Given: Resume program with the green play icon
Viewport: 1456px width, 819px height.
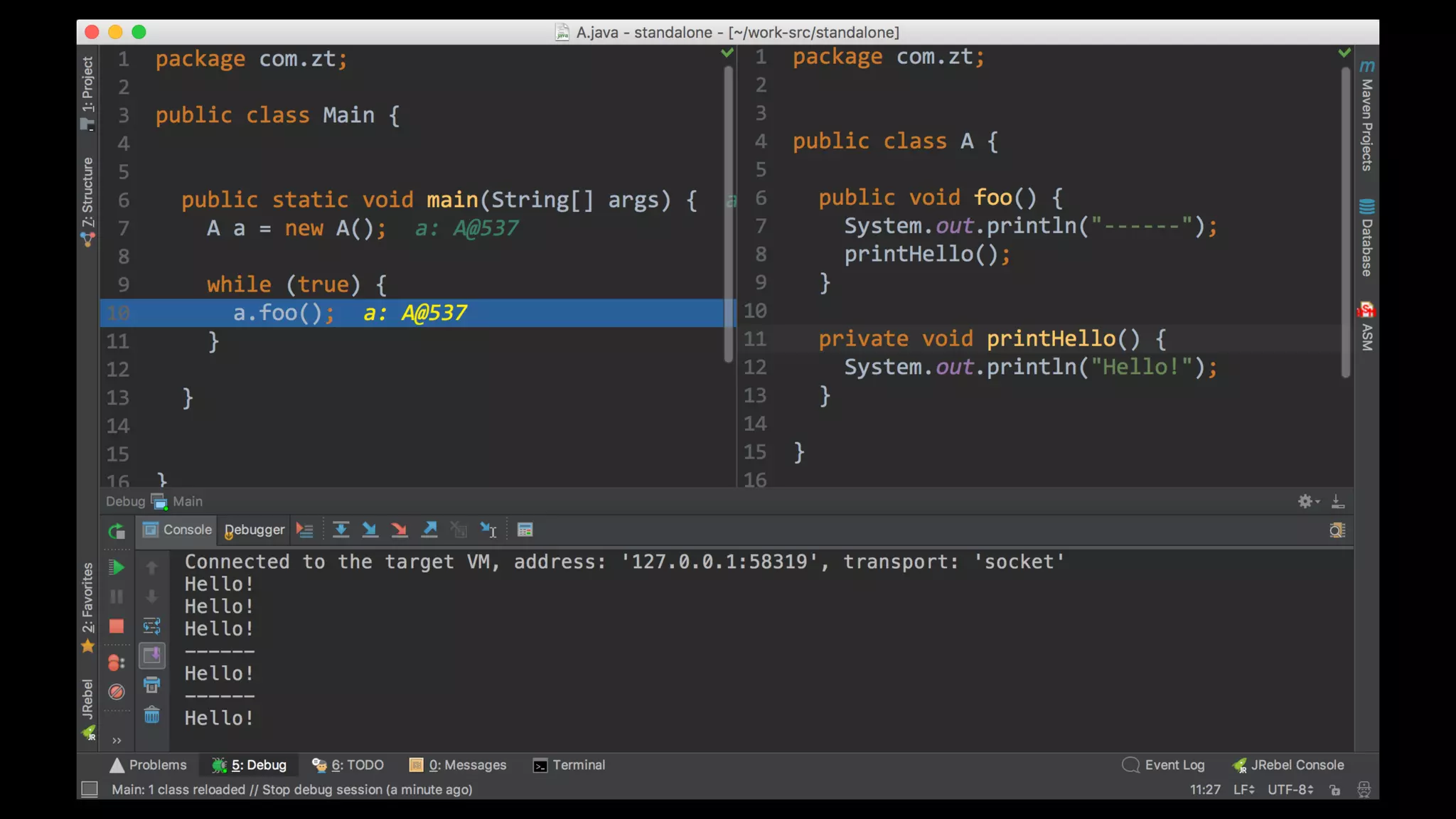Looking at the screenshot, I should tap(117, 567).
